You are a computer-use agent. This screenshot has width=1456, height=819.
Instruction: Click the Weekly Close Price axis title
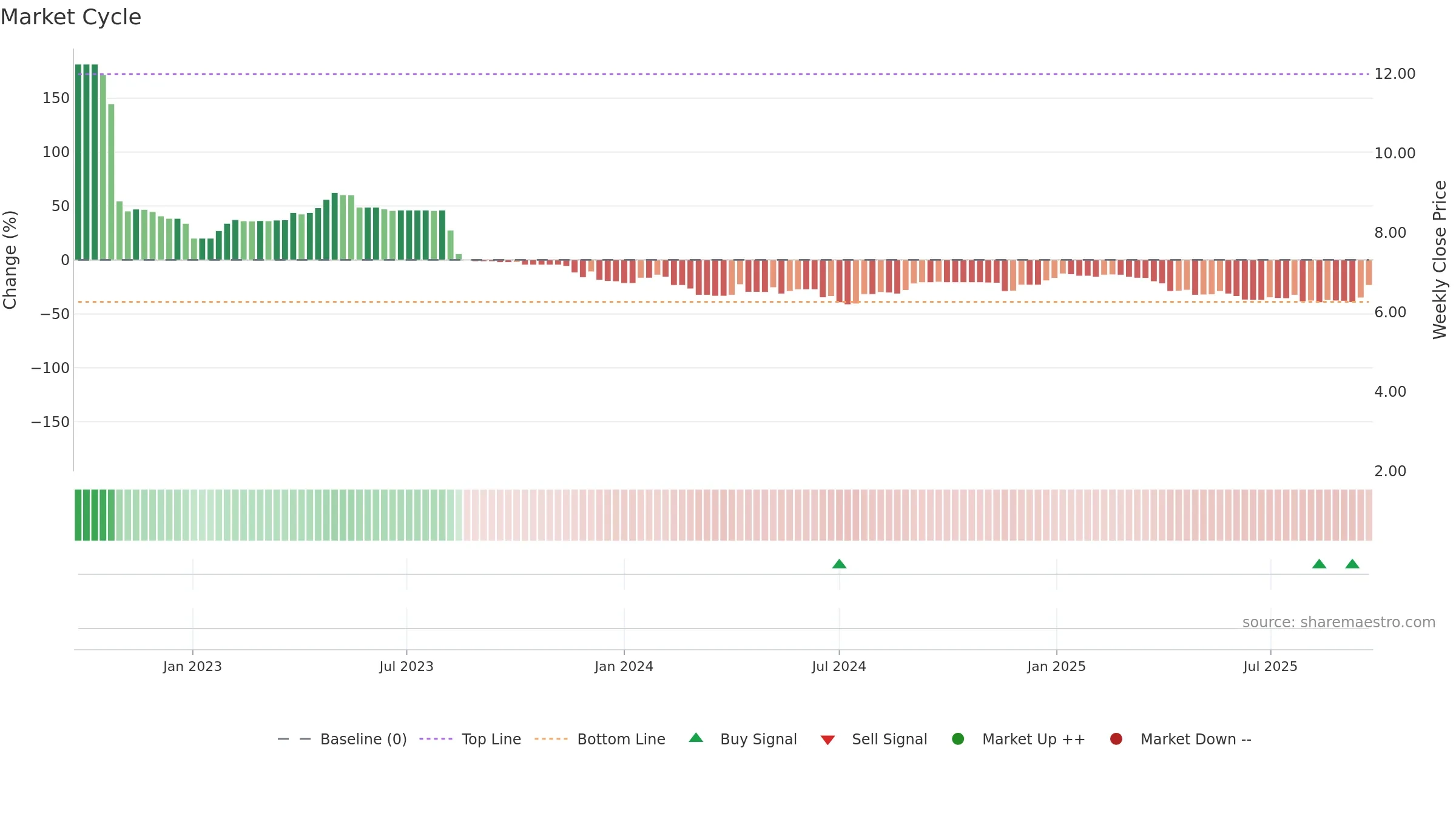[x=1440, y=260]
